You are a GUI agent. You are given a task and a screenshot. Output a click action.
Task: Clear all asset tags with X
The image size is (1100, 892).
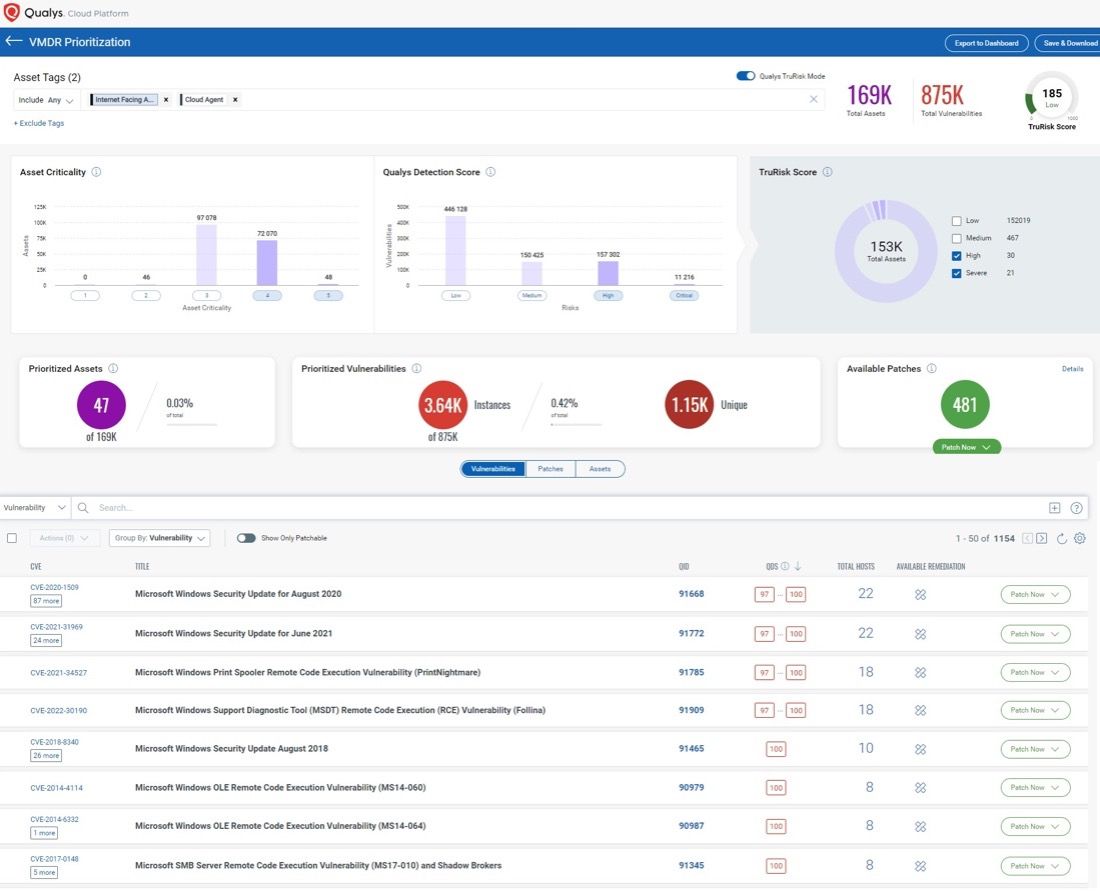point(814,99)
